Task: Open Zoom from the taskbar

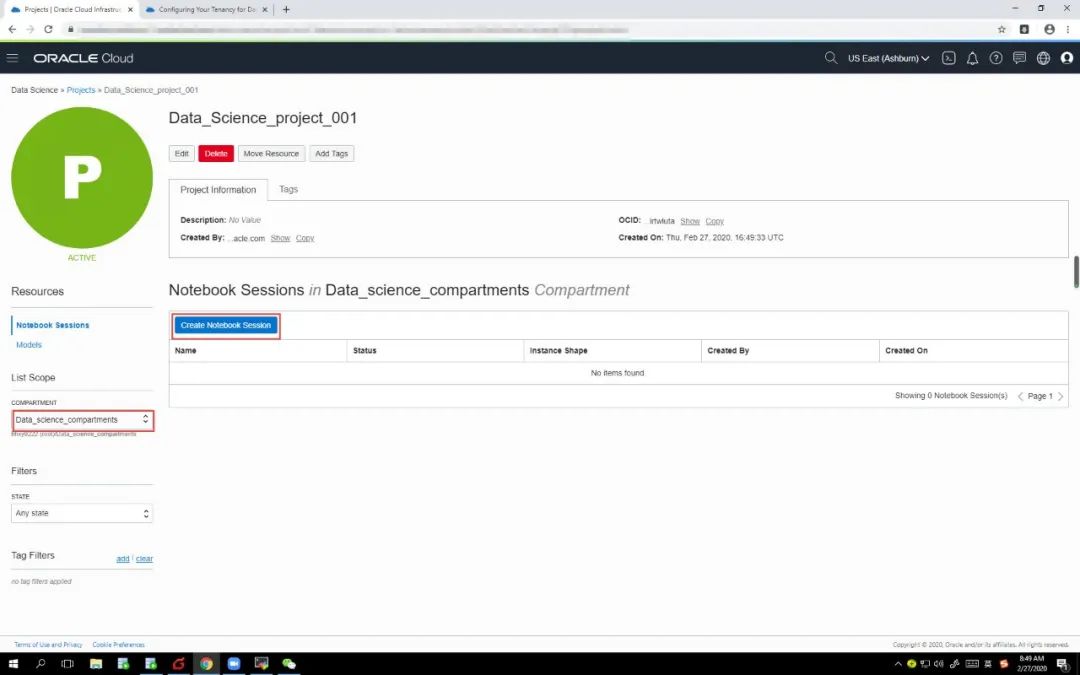Action: 233,664
